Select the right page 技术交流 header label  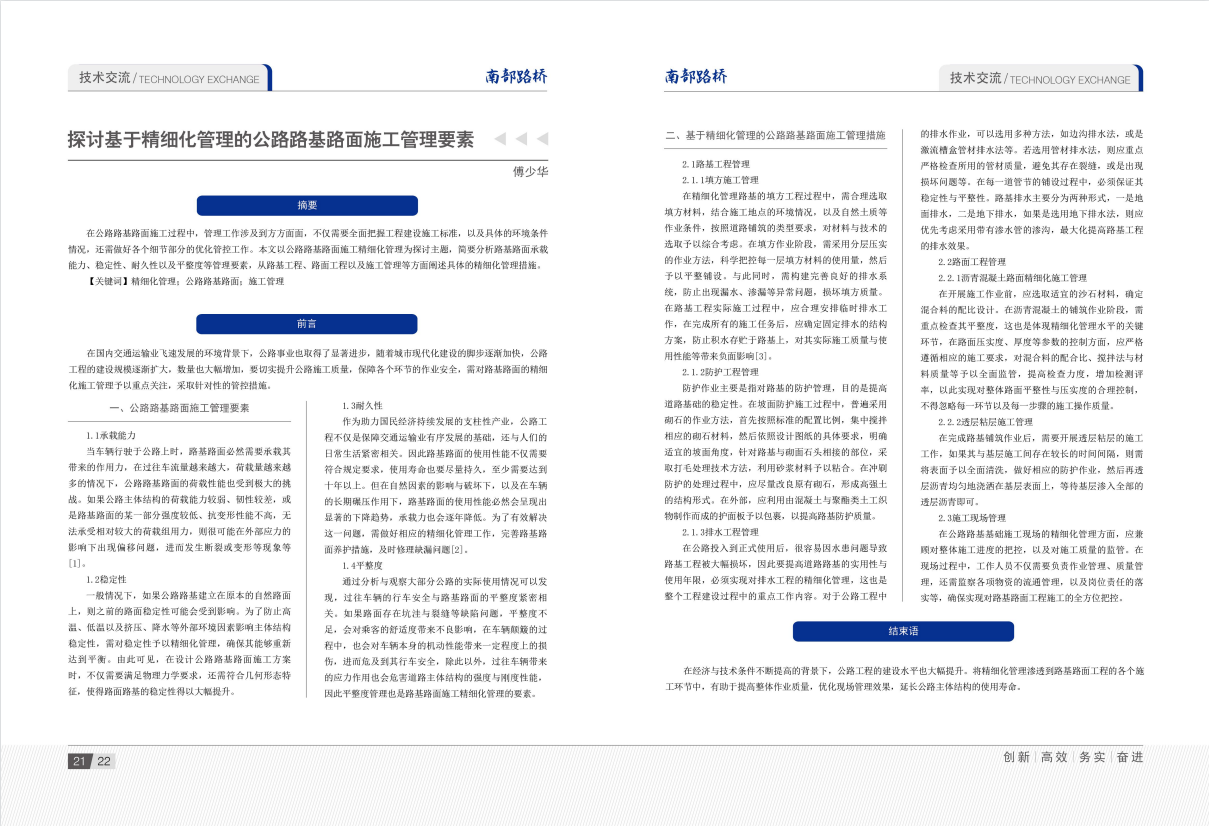(975, 78)
